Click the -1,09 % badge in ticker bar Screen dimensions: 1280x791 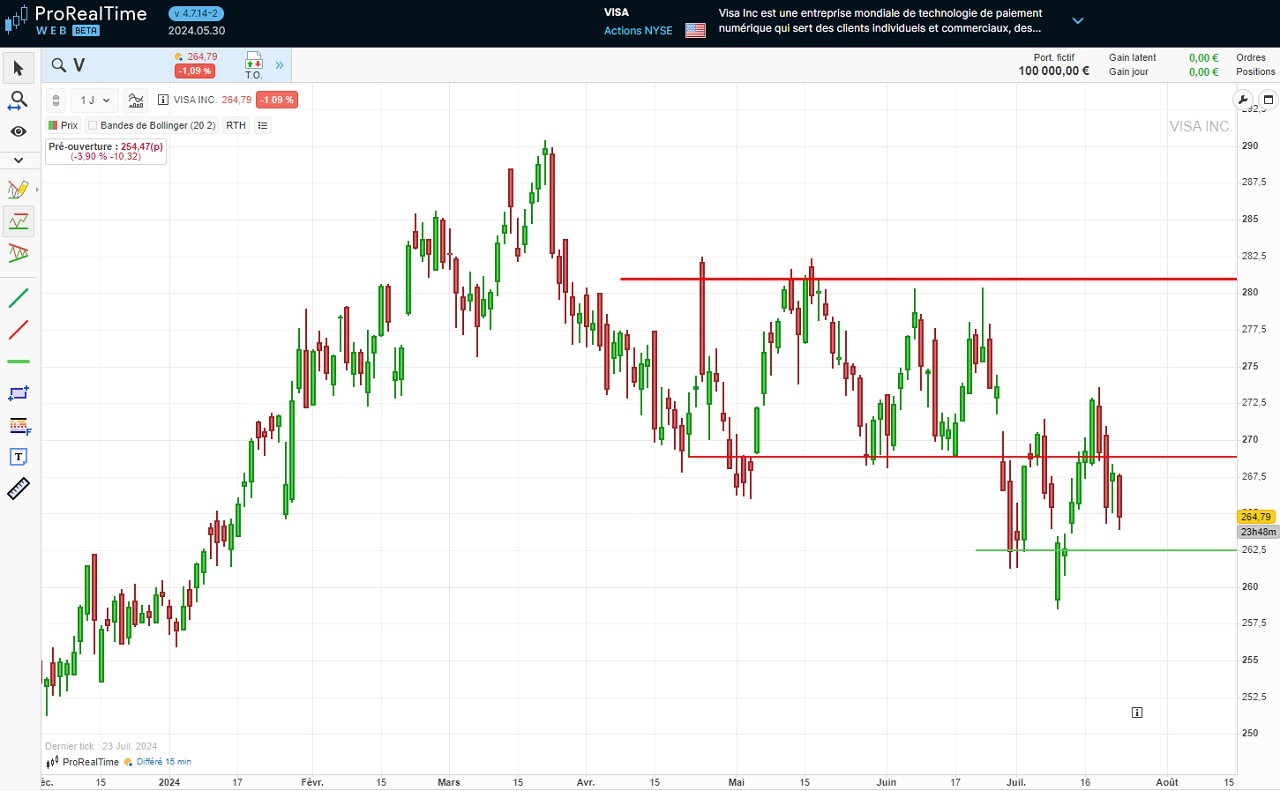[194, 71]
